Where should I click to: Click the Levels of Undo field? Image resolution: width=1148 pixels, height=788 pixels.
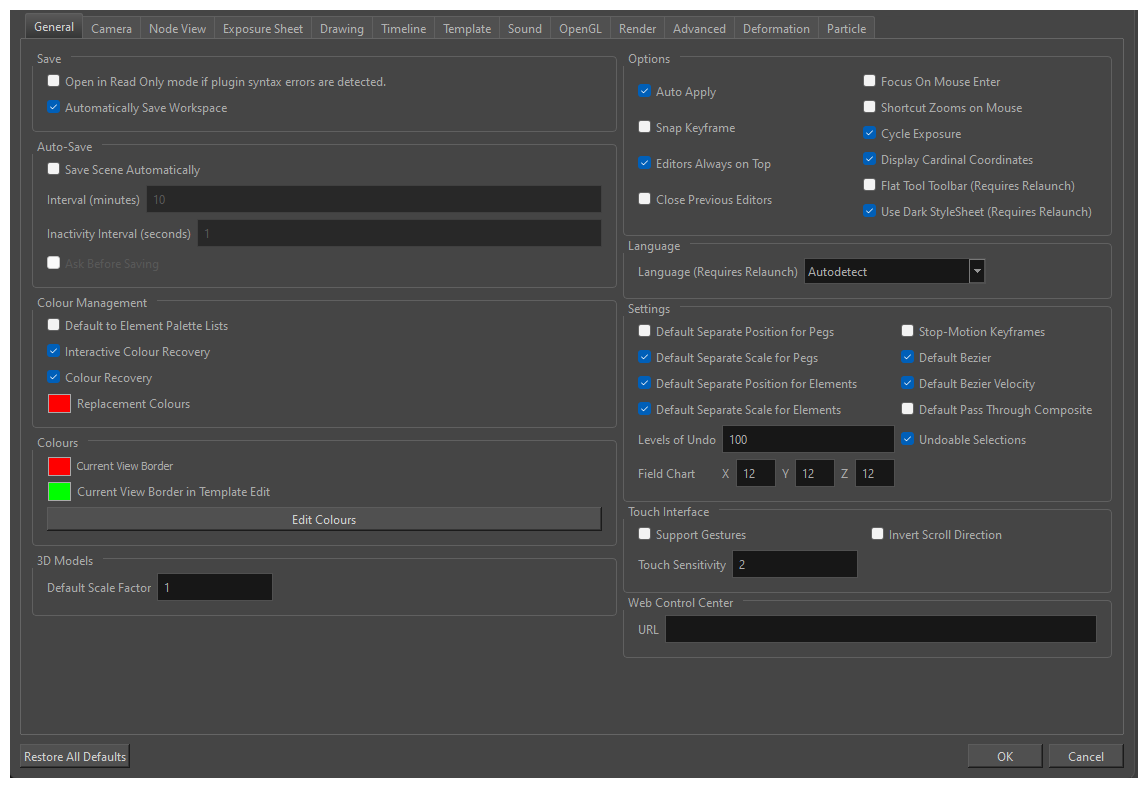pos(808,439)
